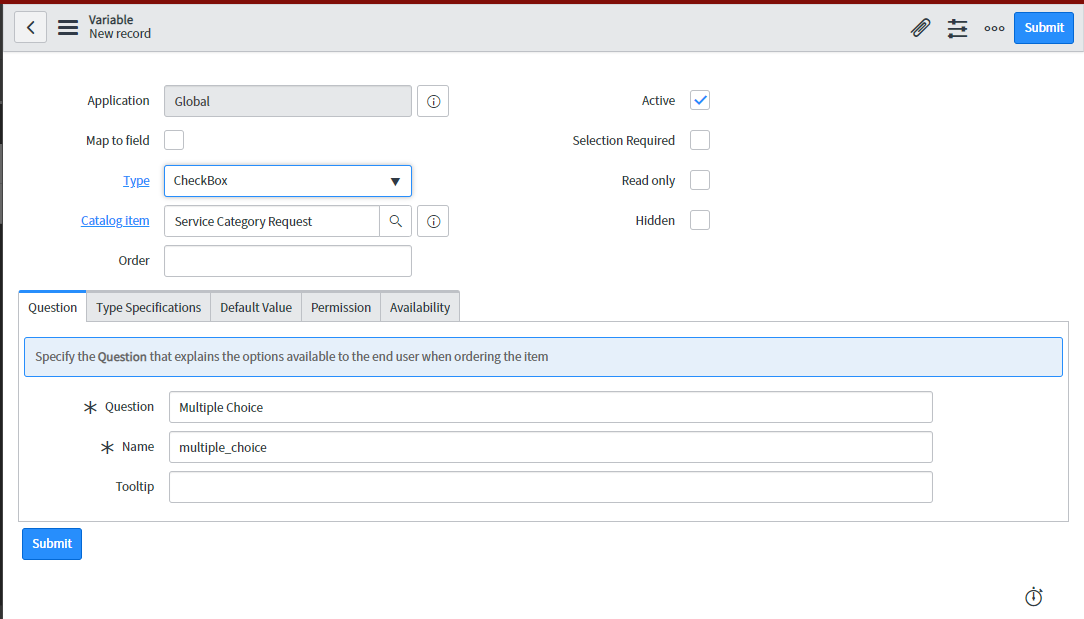
Task: Switch to the Type Specifications tab
Action: point(147,307)
